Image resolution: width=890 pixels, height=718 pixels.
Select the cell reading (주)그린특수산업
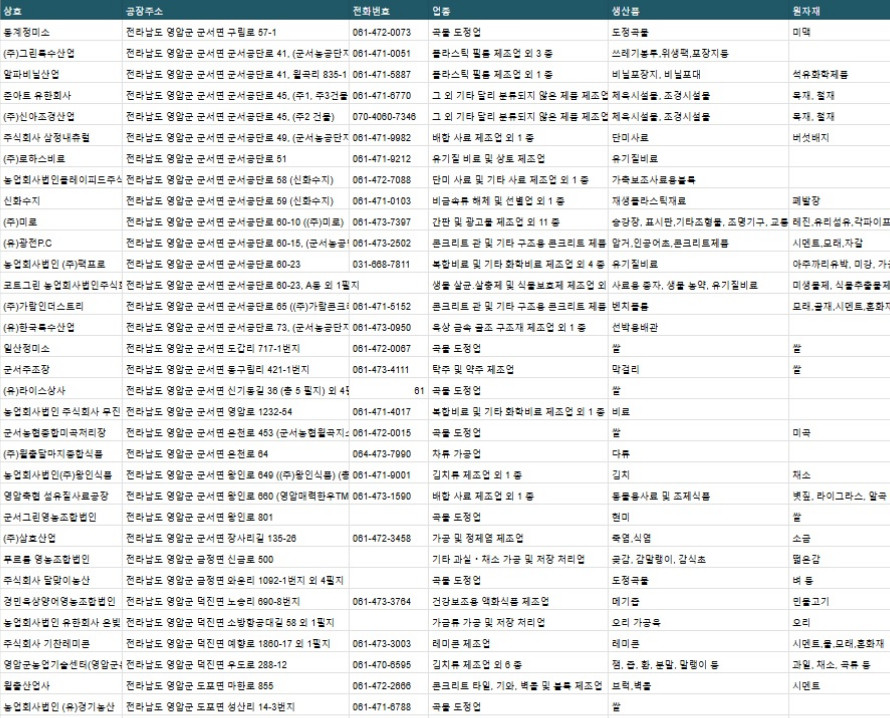point(61,53)
